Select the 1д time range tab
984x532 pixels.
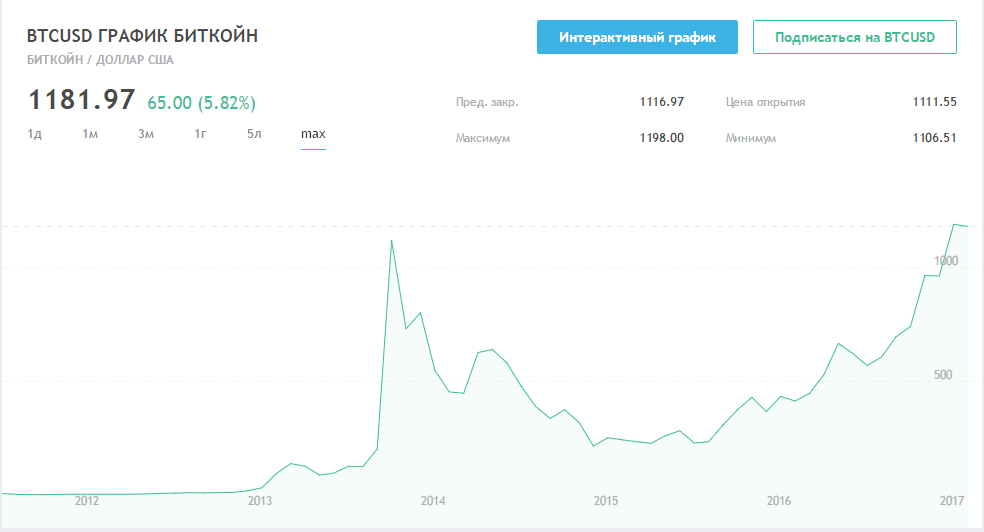[x=35, y=134]
